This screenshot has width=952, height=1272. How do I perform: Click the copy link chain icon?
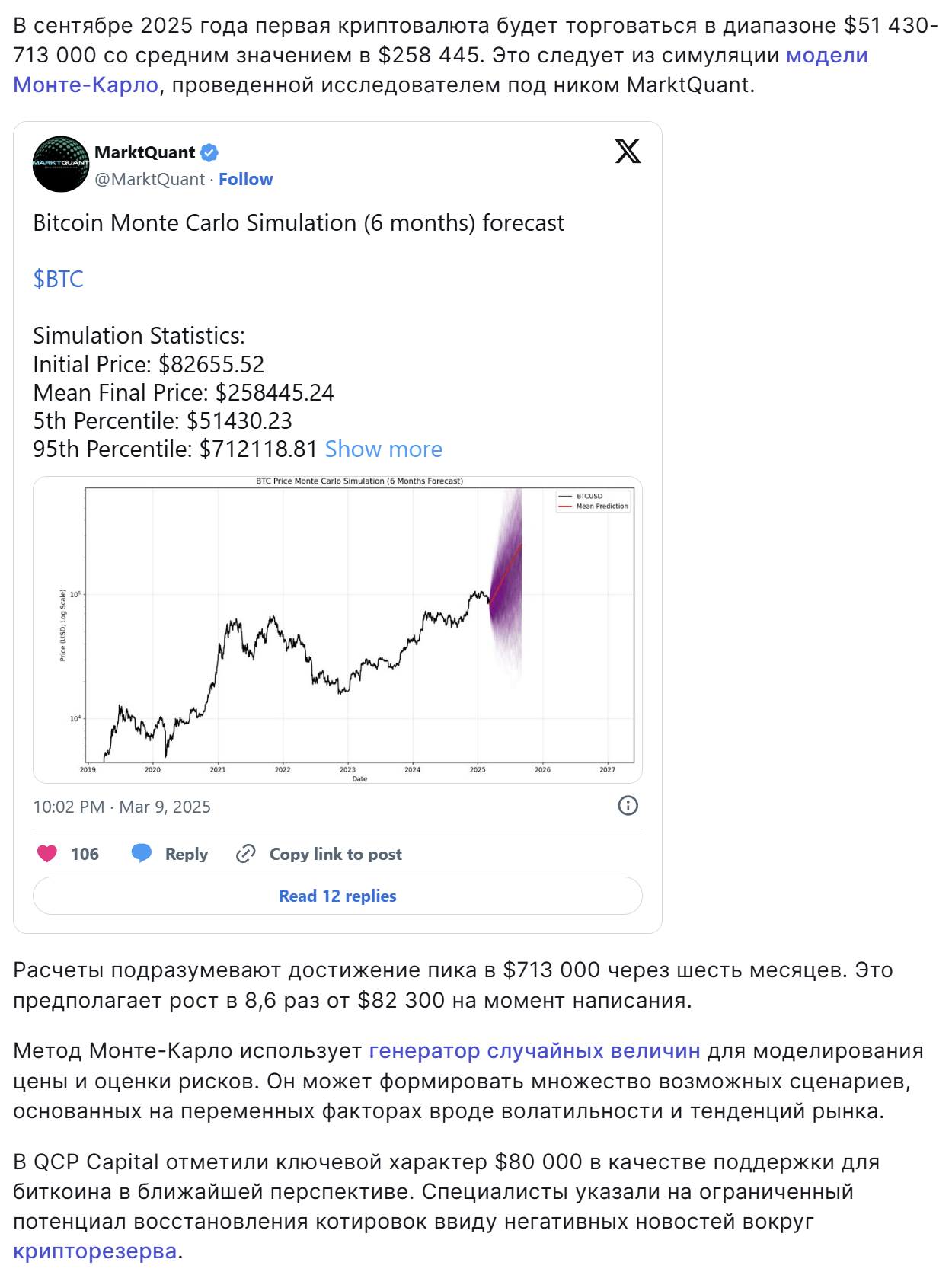point(245,854)
